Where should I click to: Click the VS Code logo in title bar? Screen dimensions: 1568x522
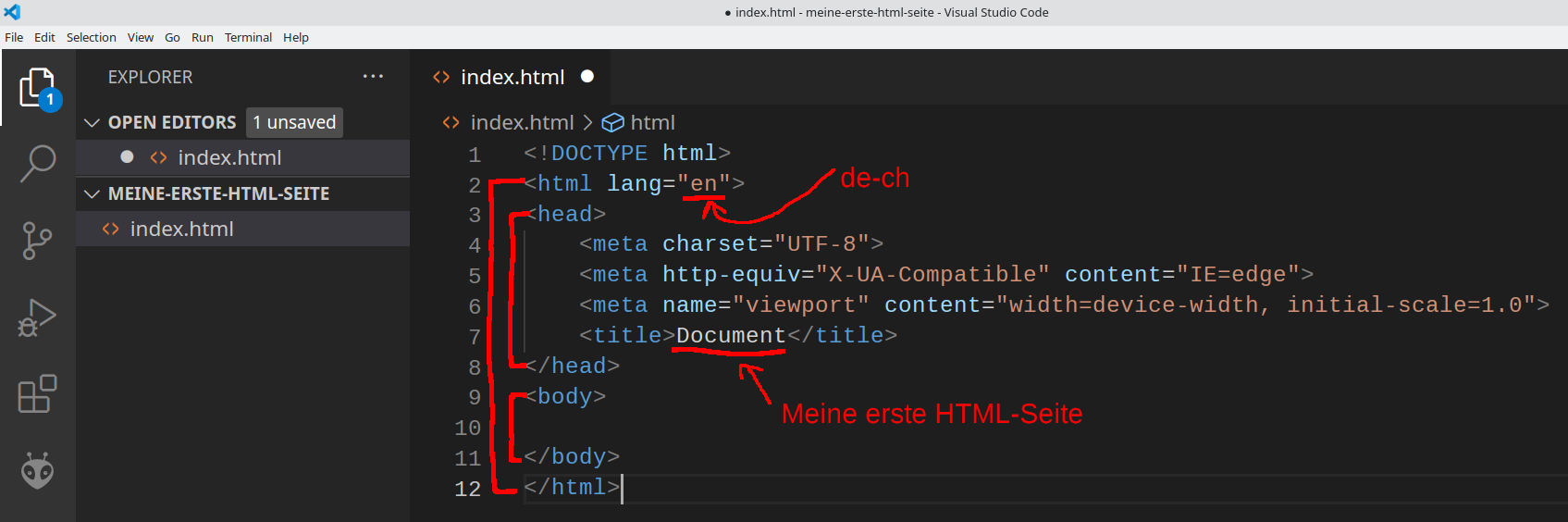click(x=12, y=12)
